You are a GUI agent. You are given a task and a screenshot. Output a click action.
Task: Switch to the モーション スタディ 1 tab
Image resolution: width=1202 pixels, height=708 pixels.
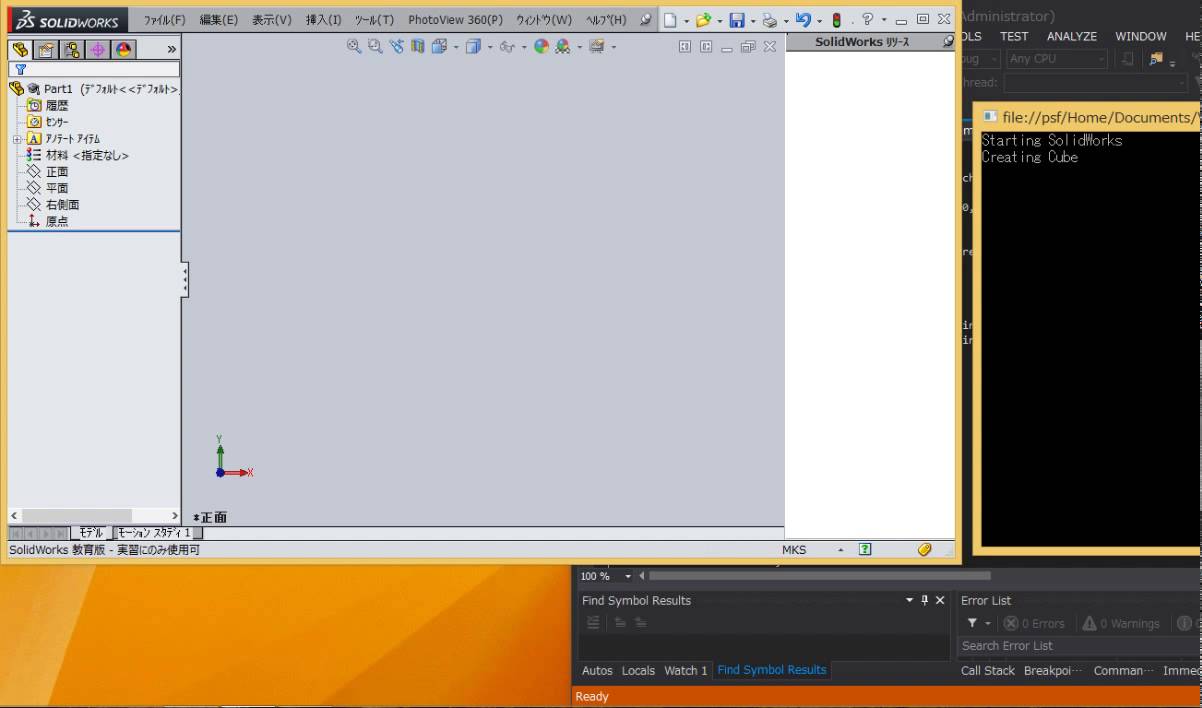[x=153, y=533]
